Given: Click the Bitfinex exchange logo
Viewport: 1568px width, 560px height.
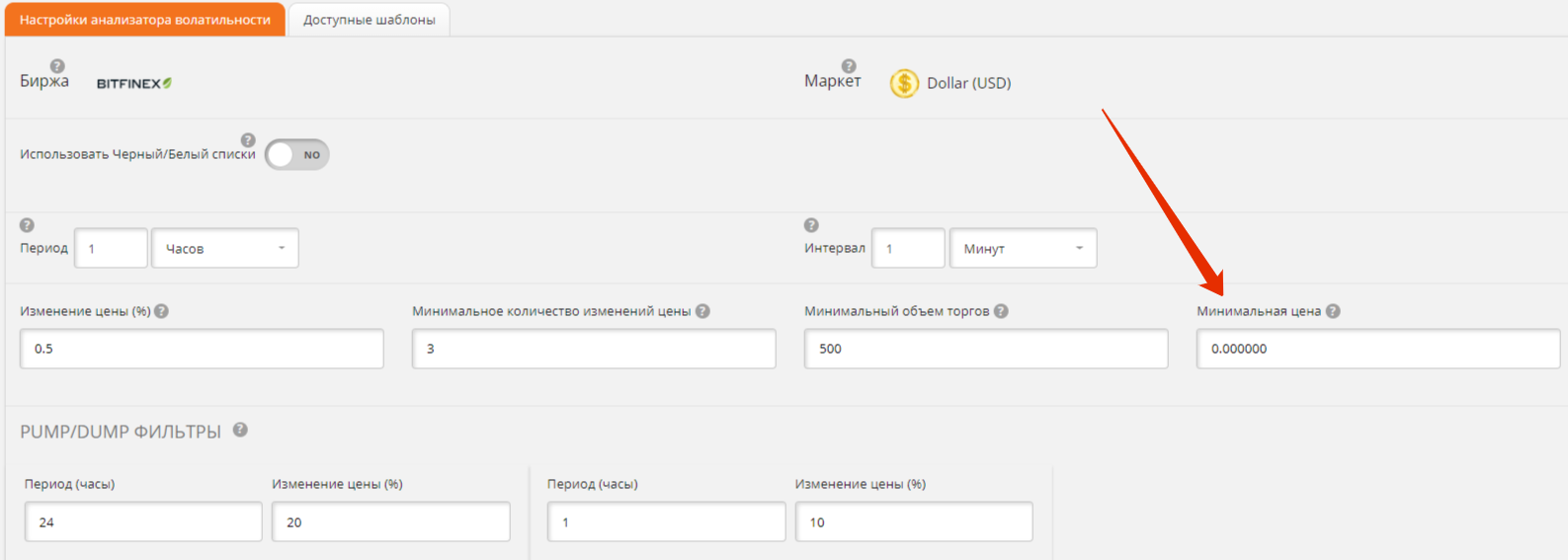Looking at the screenshot, I should 134,84.
